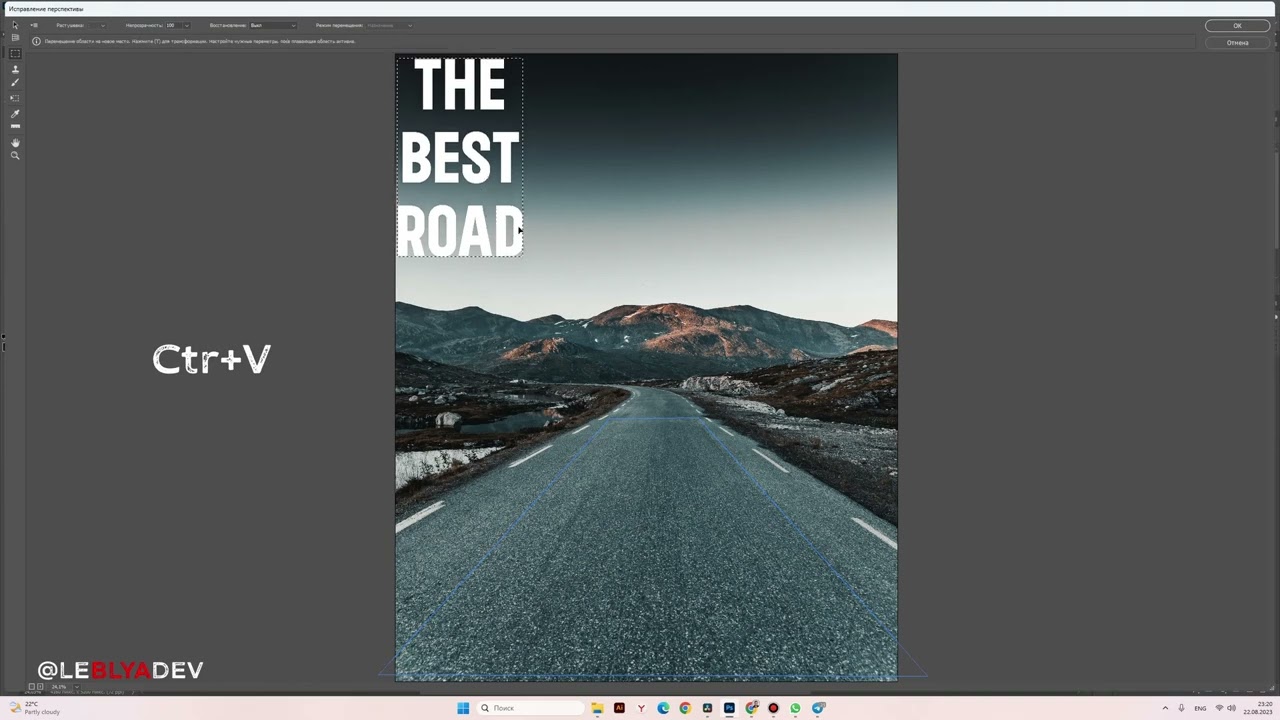The image size is (1280, 720).
Task: Select the Eyedropper tool
Action: [15, 113]
